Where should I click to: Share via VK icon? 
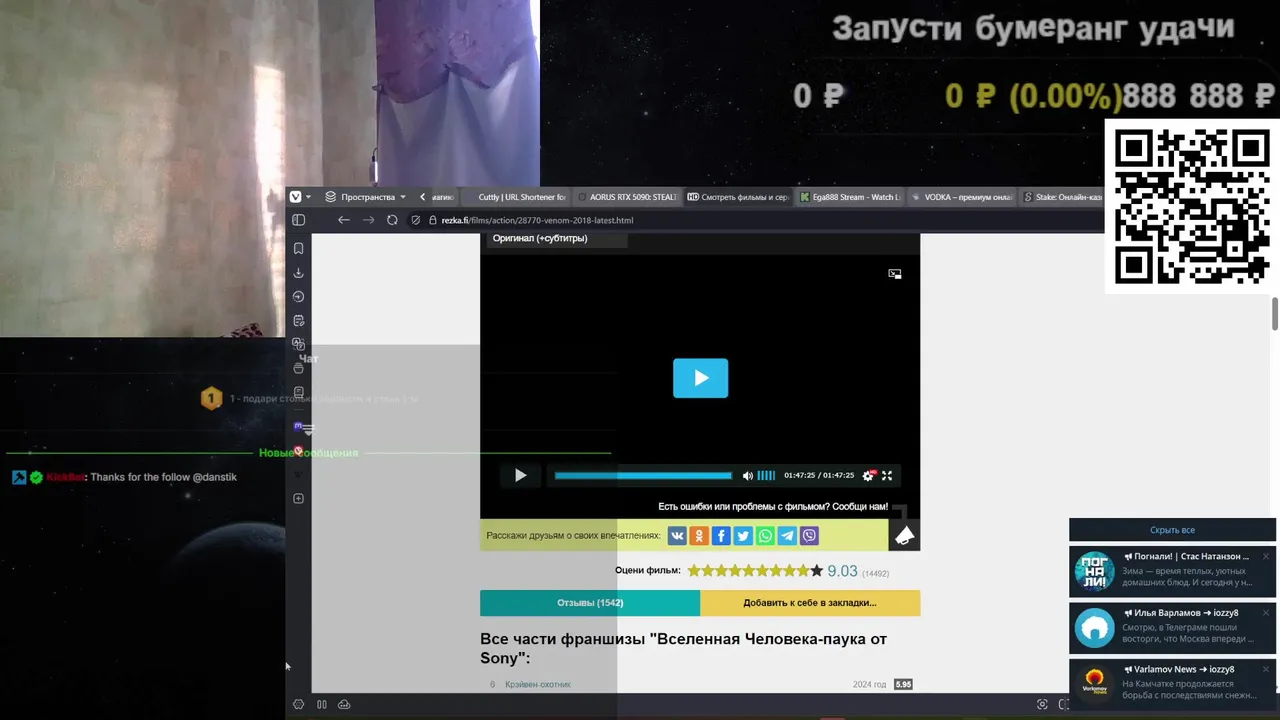[x=677, y=536]
